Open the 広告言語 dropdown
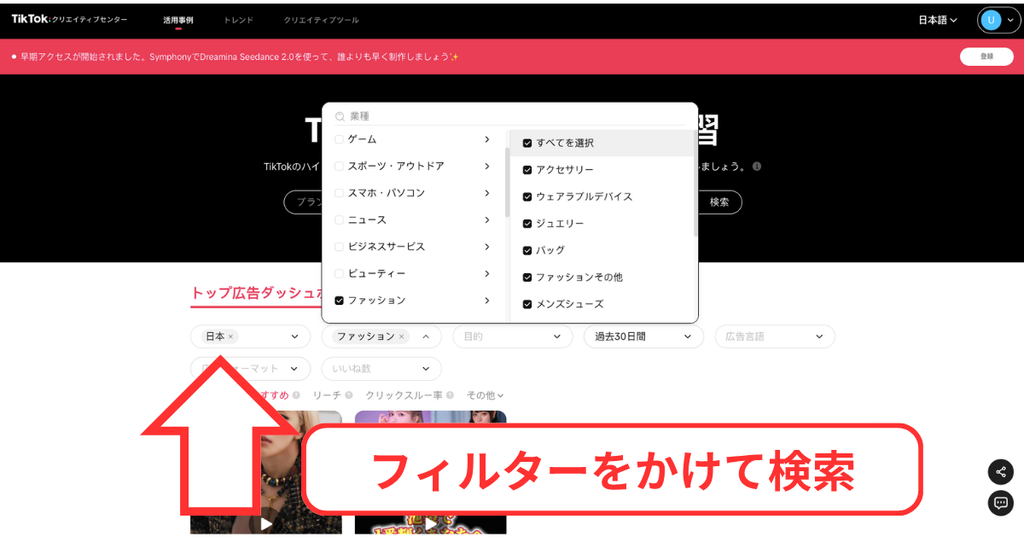 tap(775, 336)
